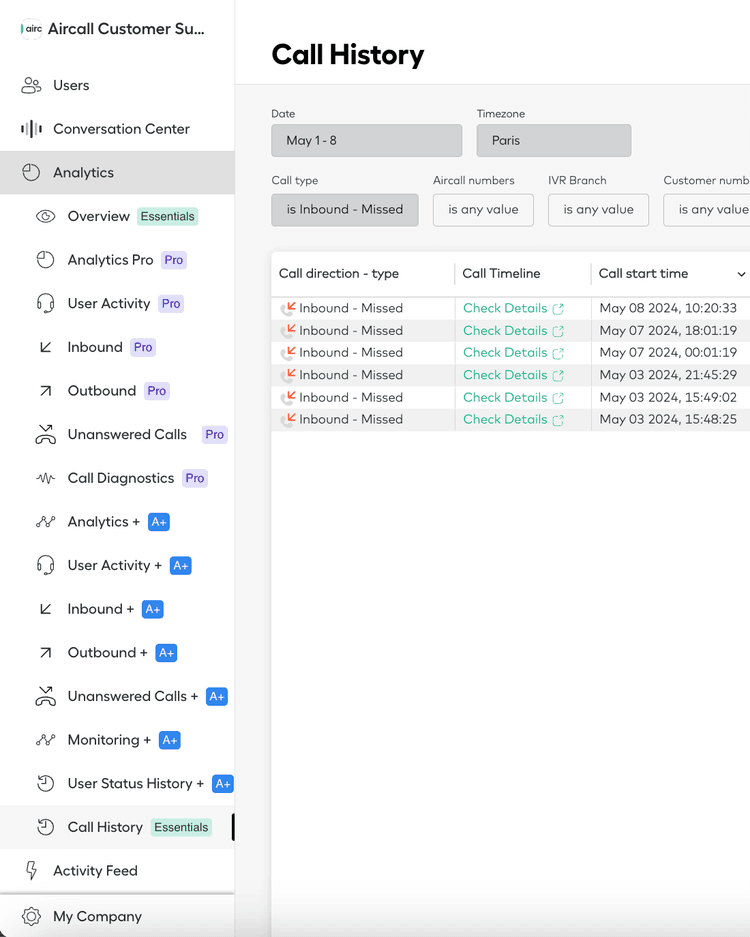This screenshot has height=937, width=750.
Task: Click the eye icon beside Overview
Action: coord(45,217)
